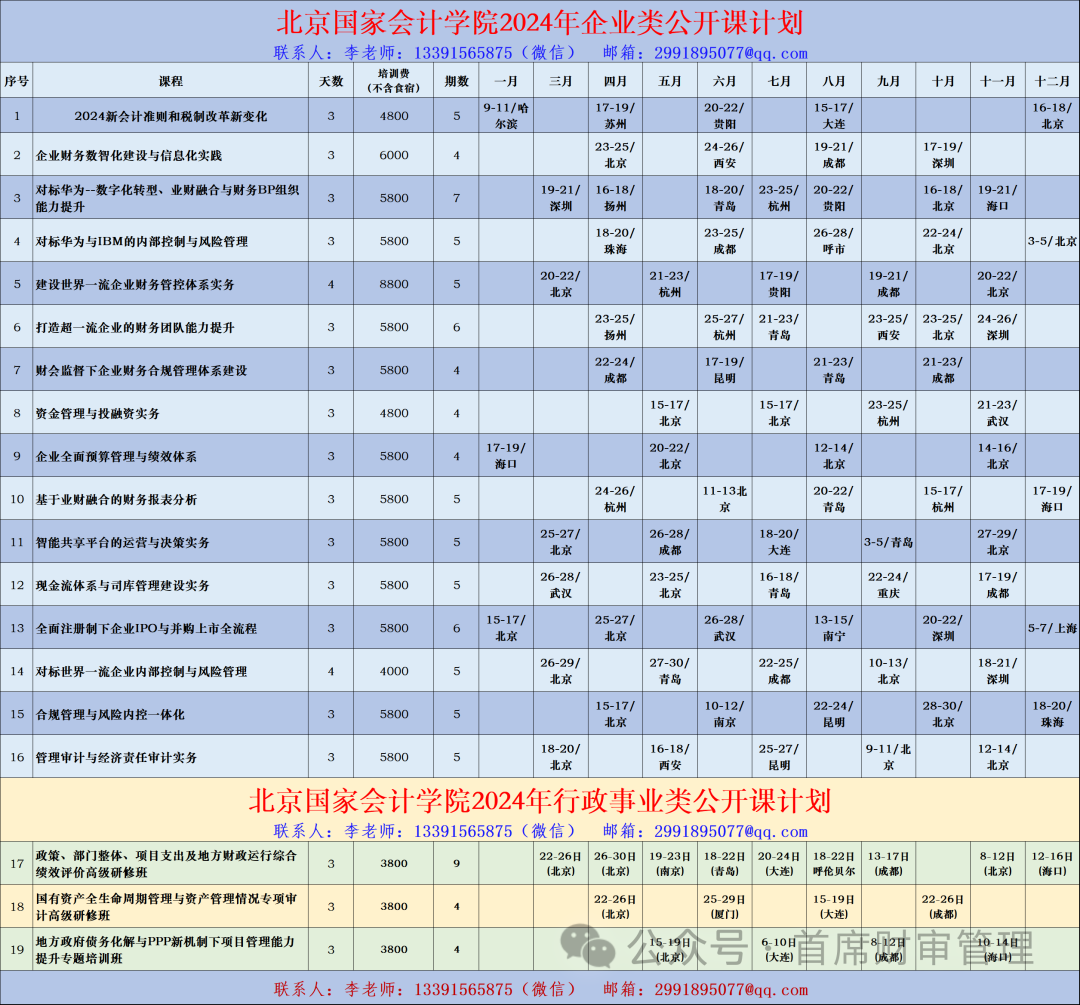Click the cell 15-17/大连
This screenshot has width=1080, height=1005.
833,116
